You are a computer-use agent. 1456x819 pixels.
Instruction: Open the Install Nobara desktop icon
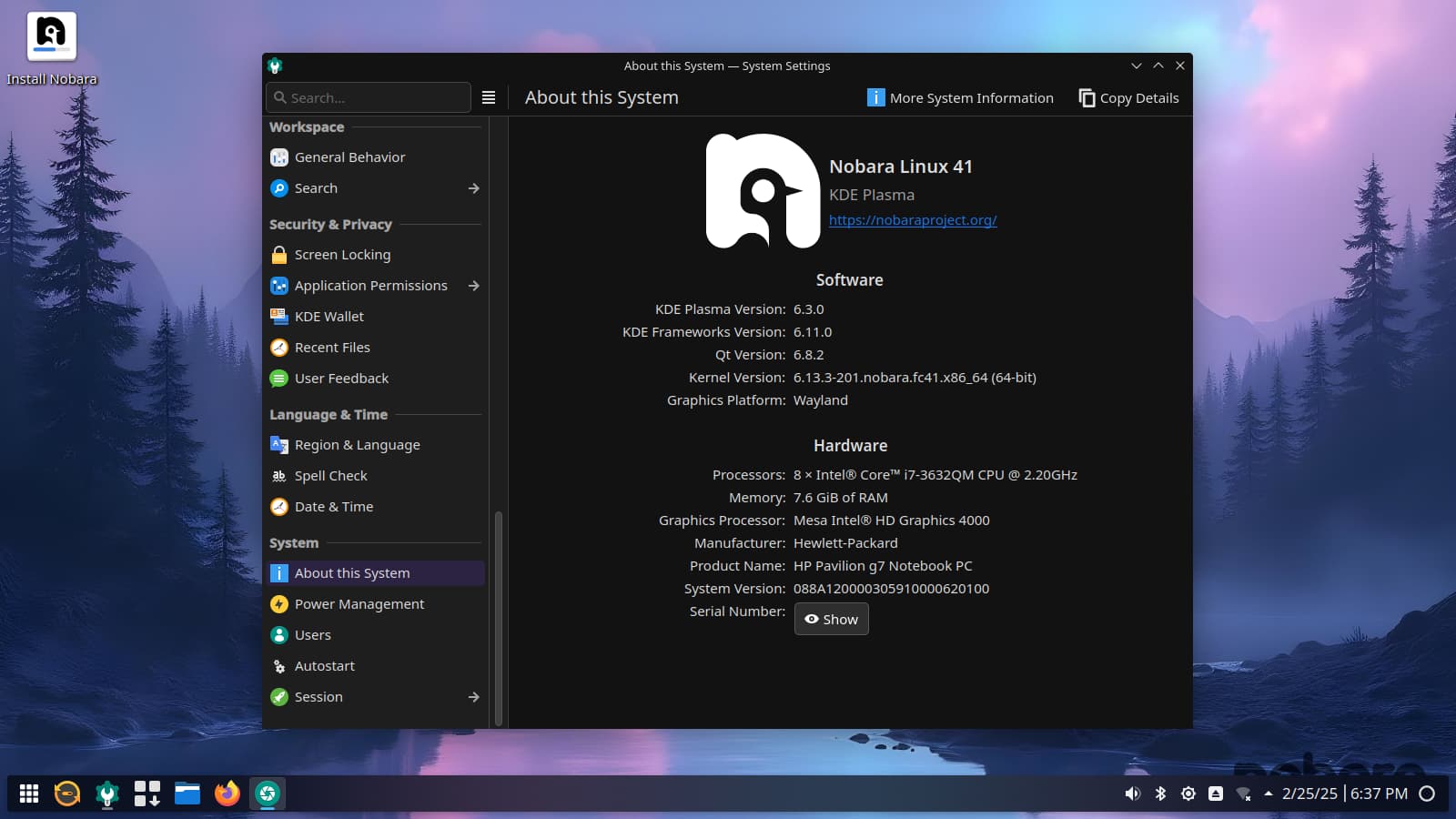tap(52, 49)
